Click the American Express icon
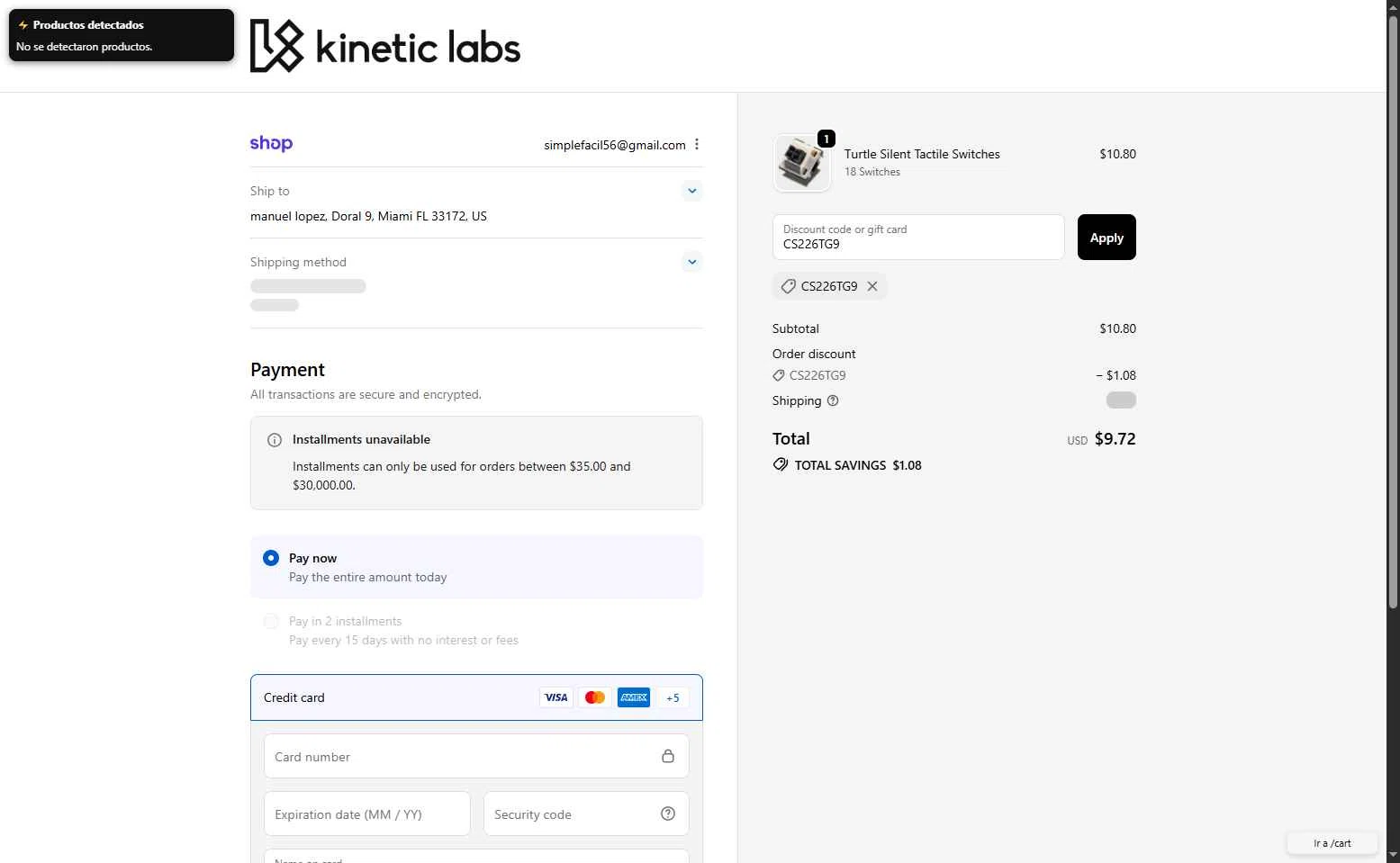 click(634, 697)
